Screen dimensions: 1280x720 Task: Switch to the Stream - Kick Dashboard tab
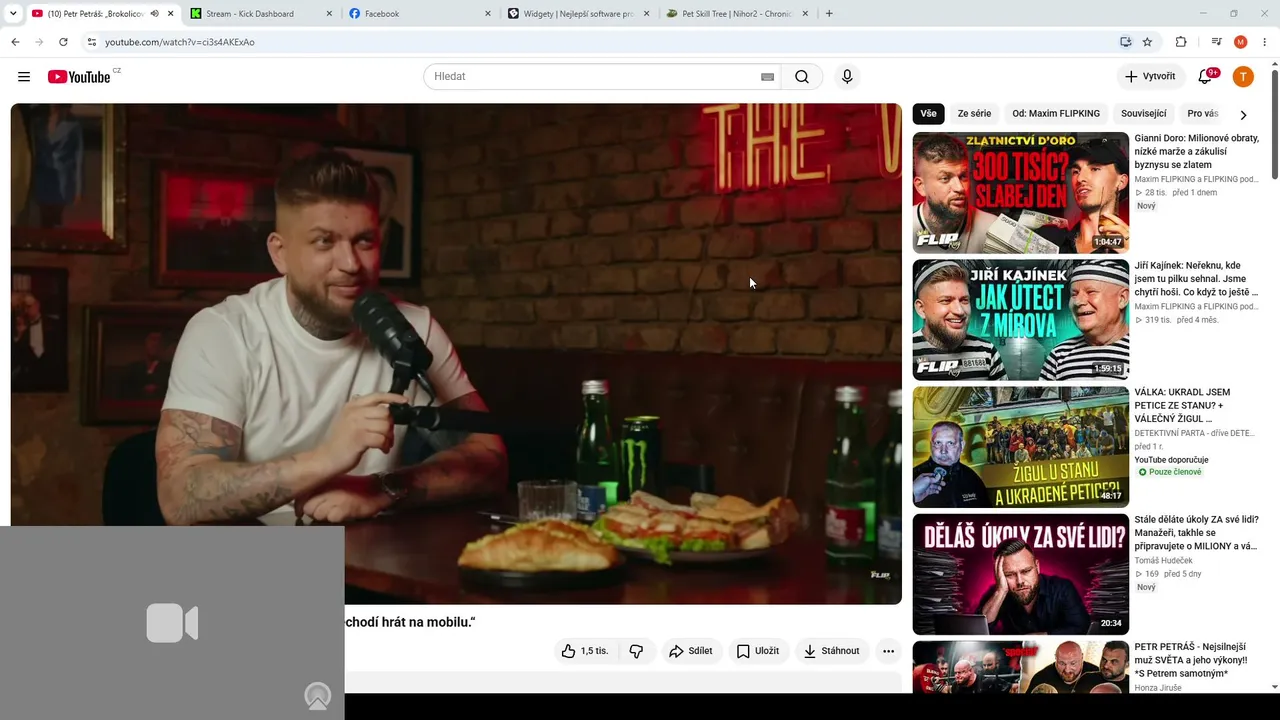point(262,14)
